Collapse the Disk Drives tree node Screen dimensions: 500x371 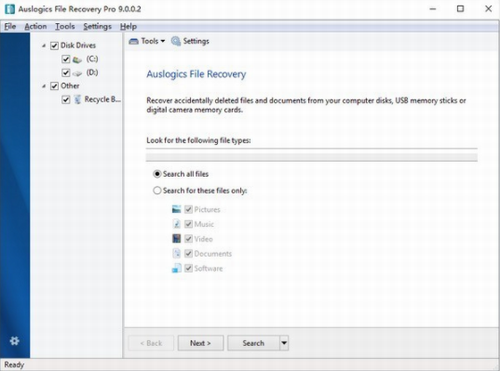click(44, 46)
